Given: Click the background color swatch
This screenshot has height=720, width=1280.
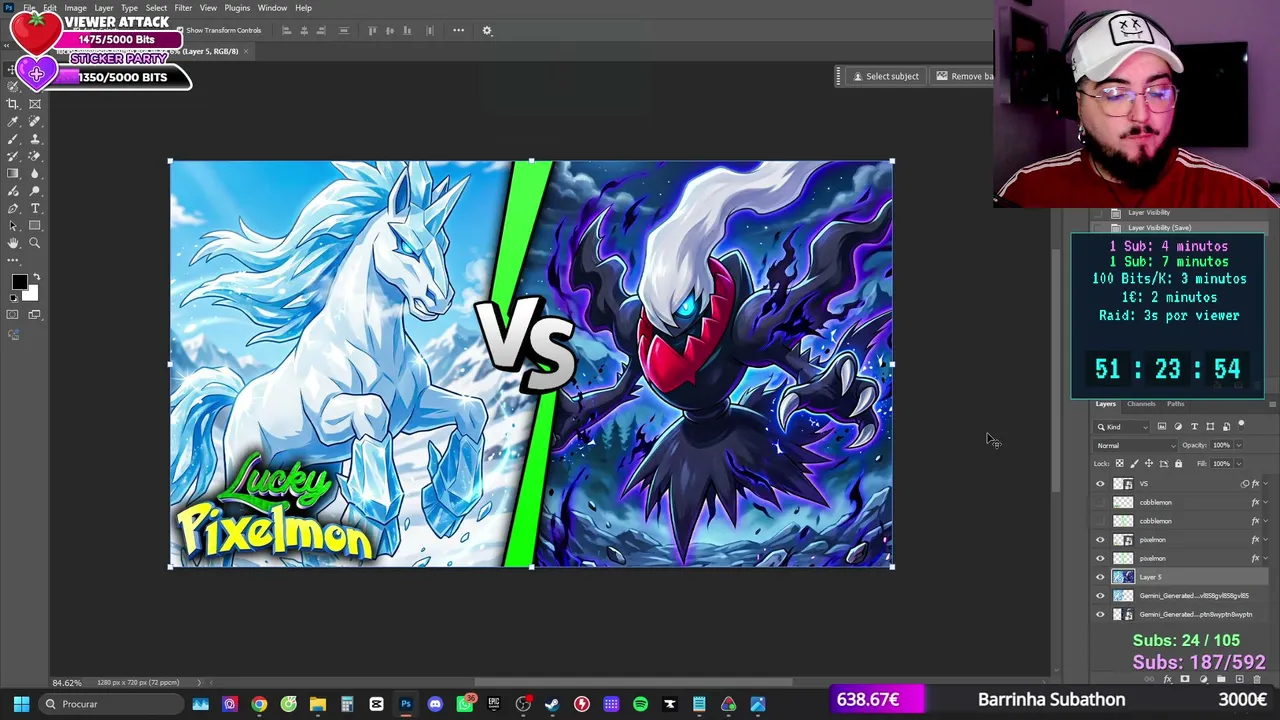Looking at the screenshot, I should [31, 293].
